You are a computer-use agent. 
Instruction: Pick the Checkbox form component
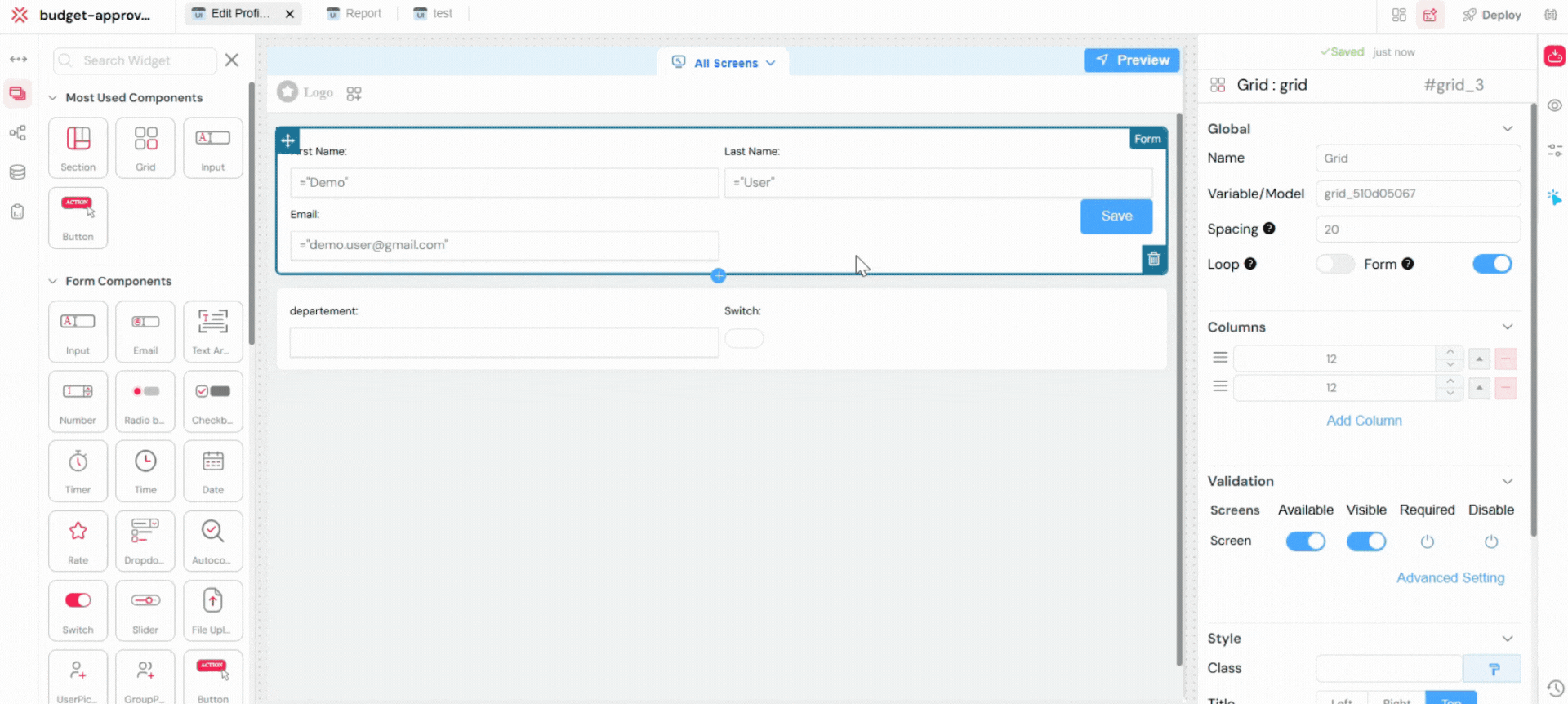point(212,401)
